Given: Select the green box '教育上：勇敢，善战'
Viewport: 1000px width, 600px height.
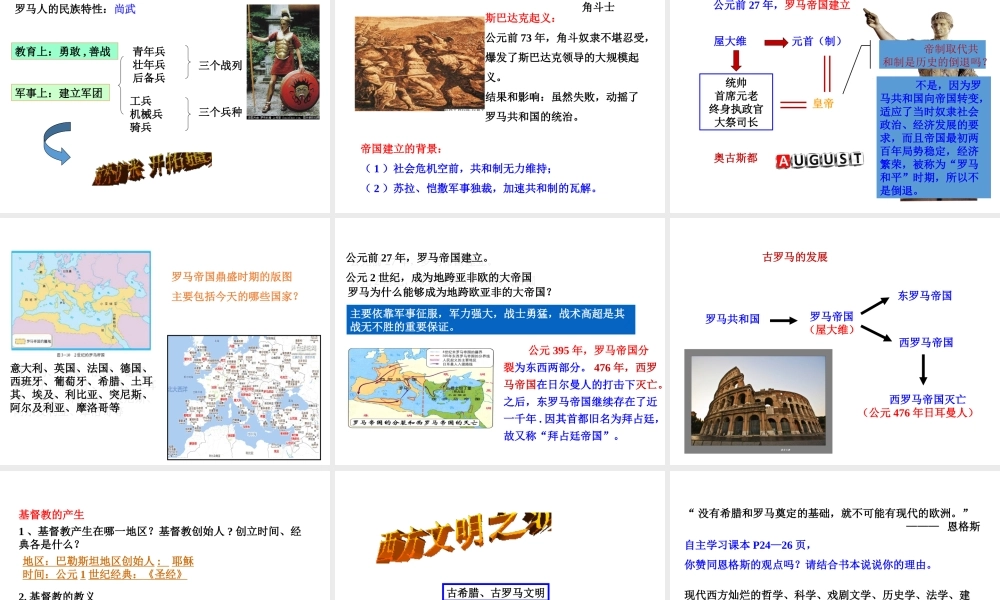Looking at the screenshot, I should pyautogui.click(x=64, y=52).
